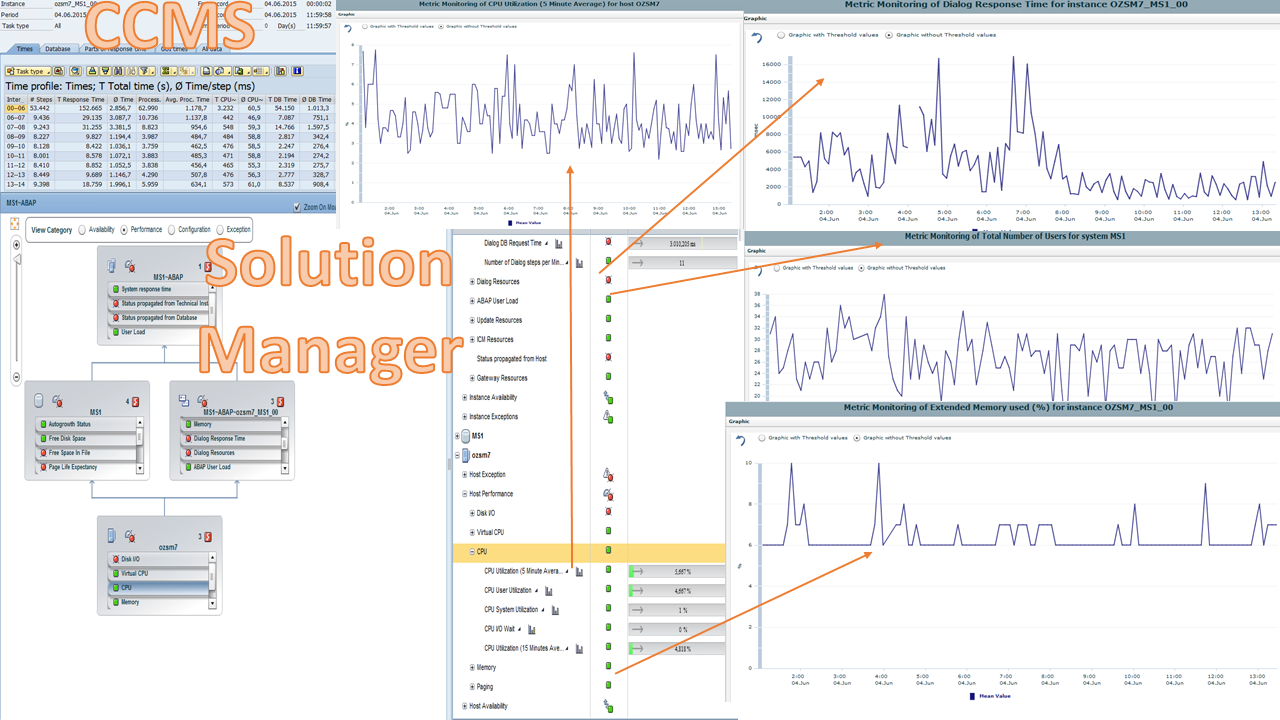The image size is (1280, 720).
Task: Click the set filter funnel icon
Action: (146, 71)
